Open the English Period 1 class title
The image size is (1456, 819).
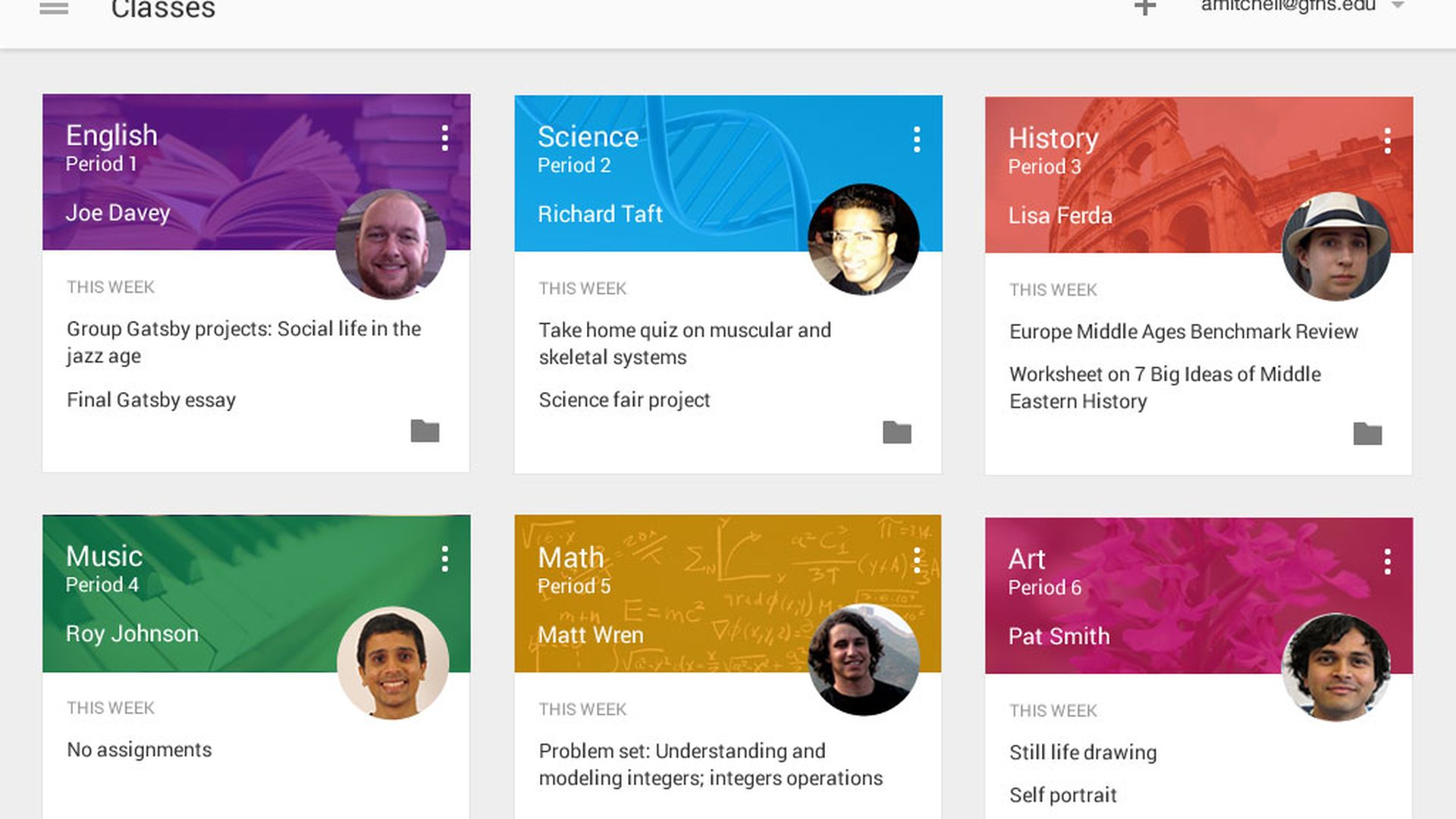click(x=111, y=136)
